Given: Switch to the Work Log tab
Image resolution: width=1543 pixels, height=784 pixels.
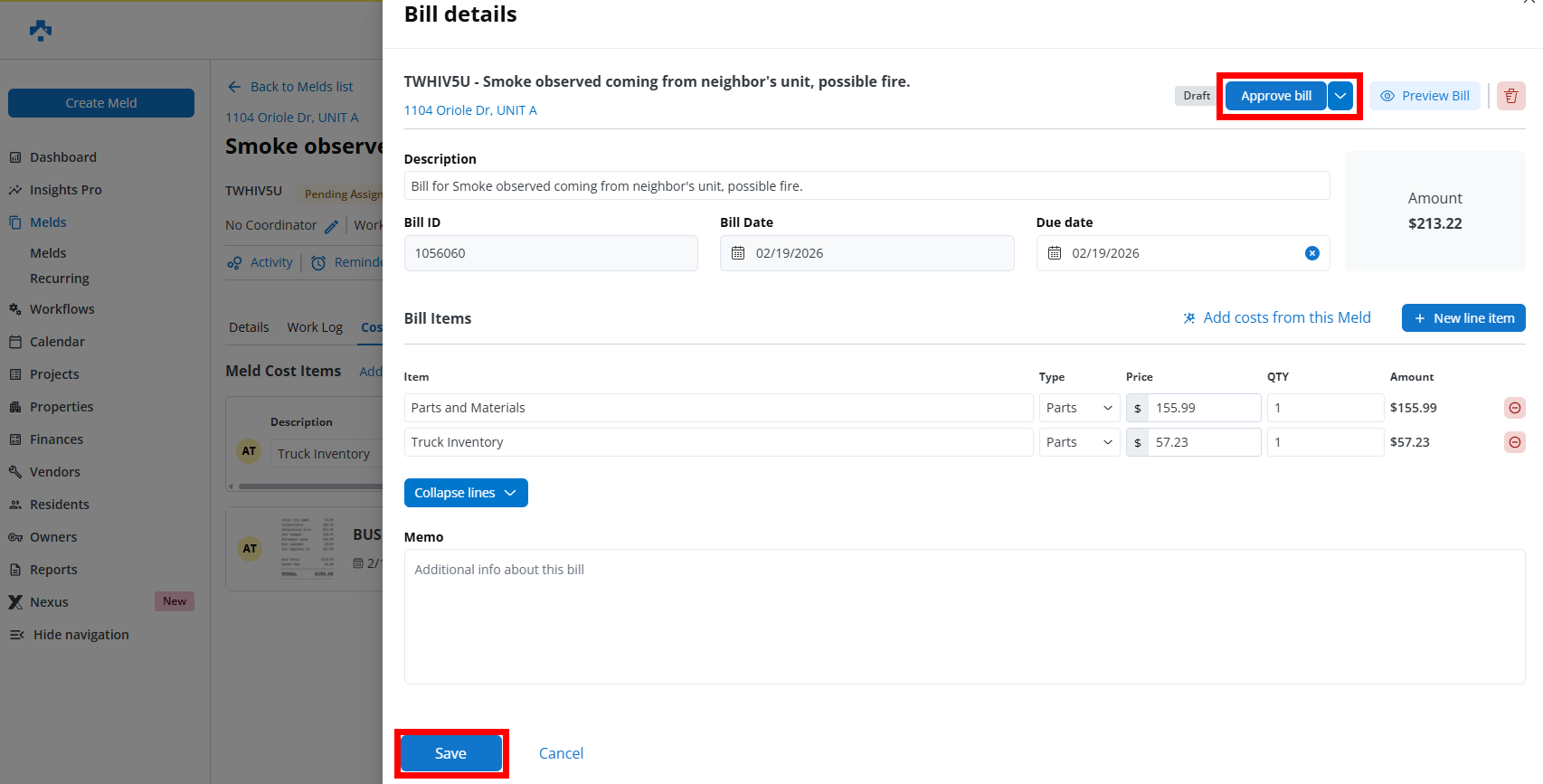Looking at the screenshot, I should 315,327.
